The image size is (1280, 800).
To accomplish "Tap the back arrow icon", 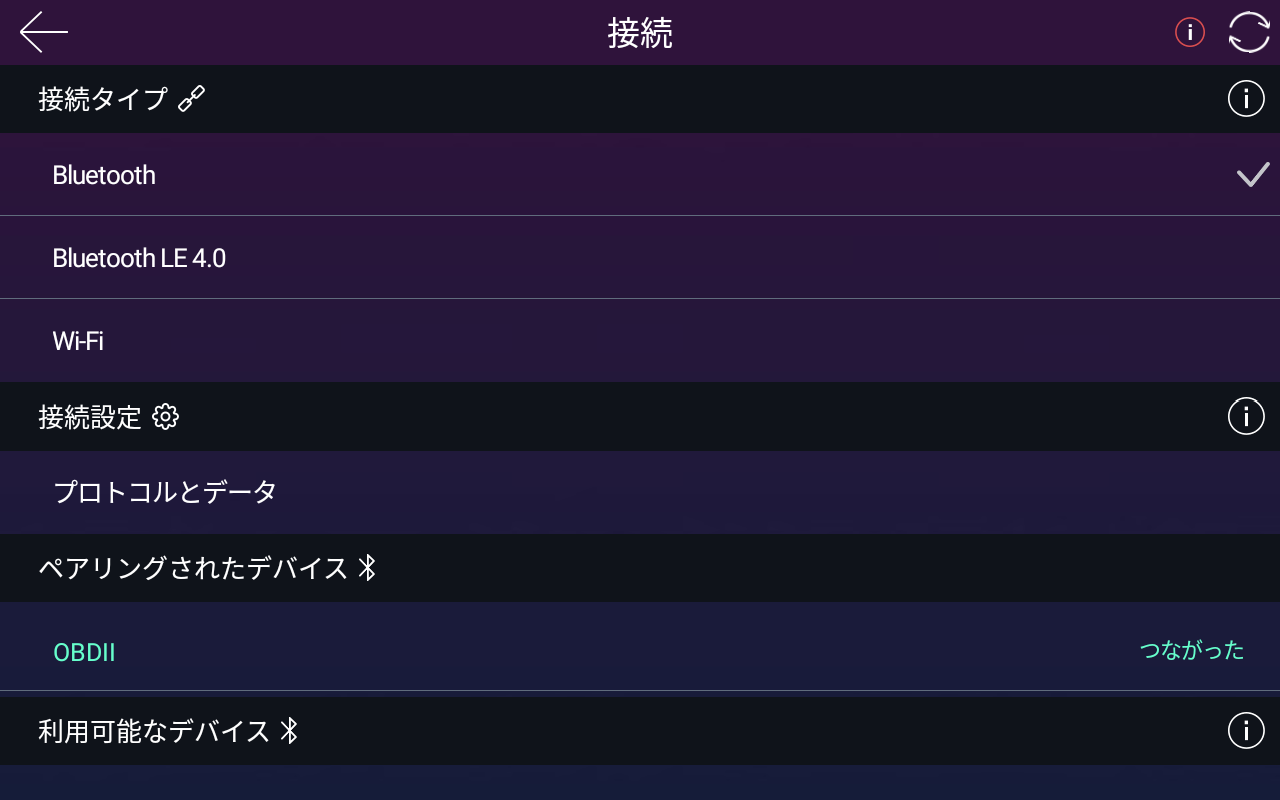I will coord(44,32).
